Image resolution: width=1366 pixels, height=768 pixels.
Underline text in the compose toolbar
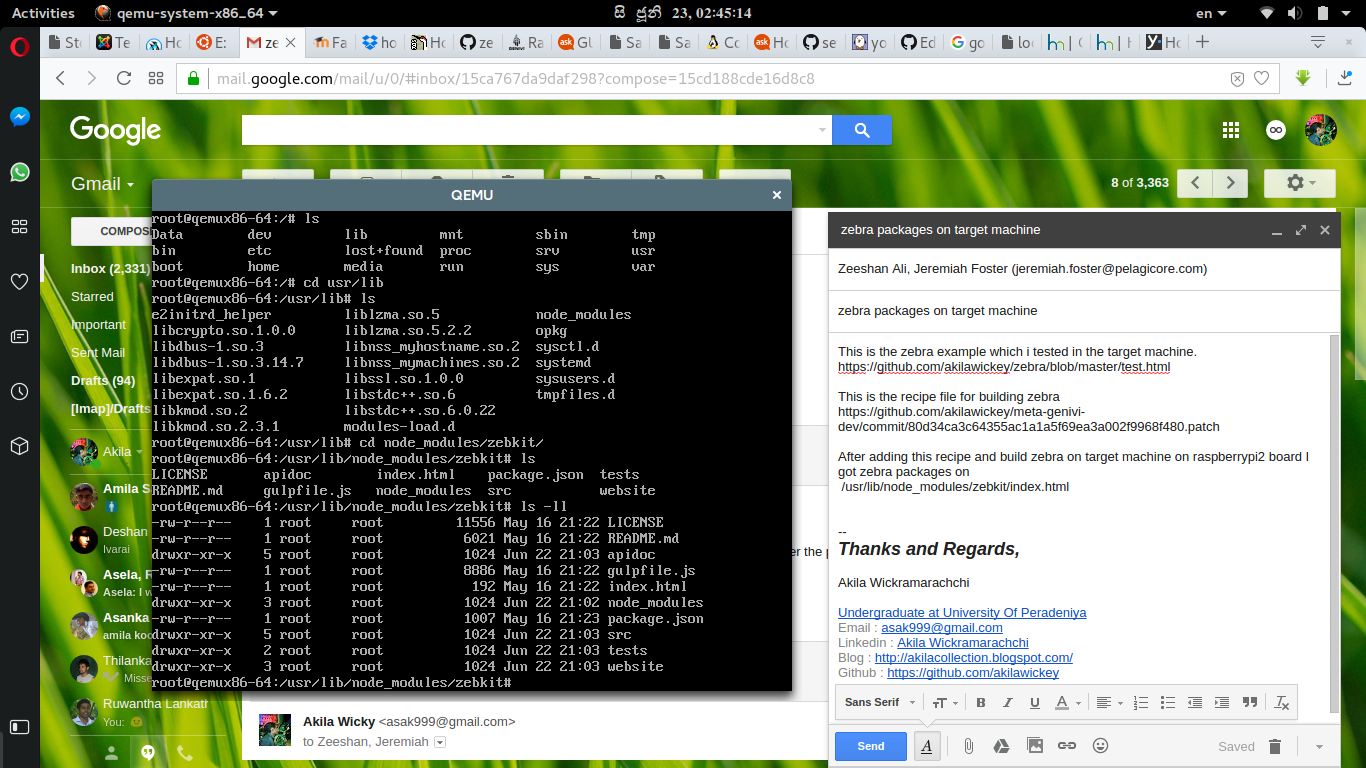click(1035, 702)
